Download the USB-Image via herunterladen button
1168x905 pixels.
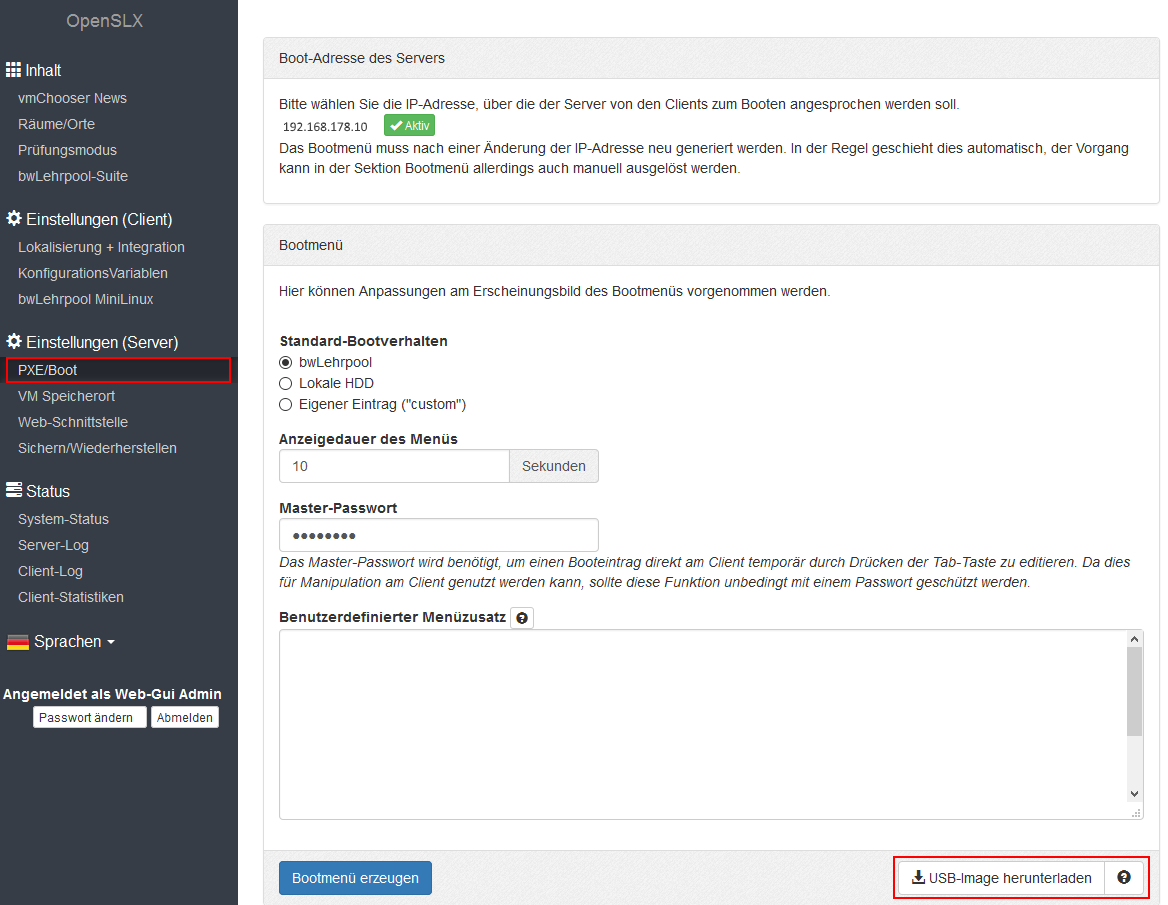coord(1001,878)
